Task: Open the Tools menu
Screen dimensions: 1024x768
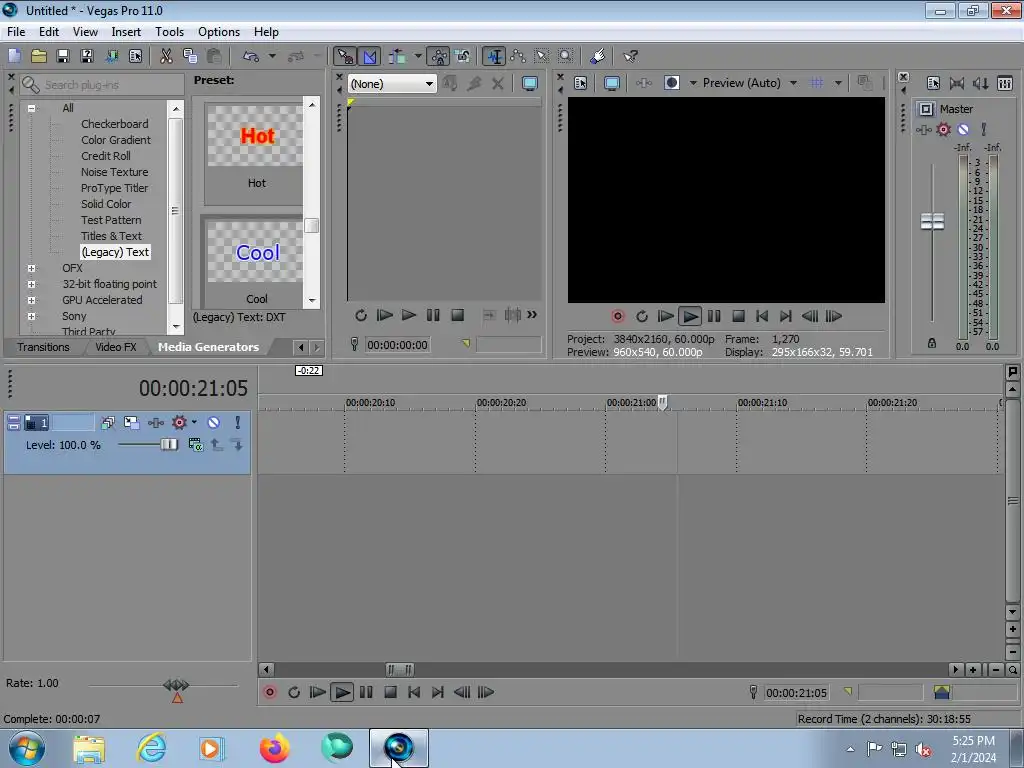Action: 169,31
